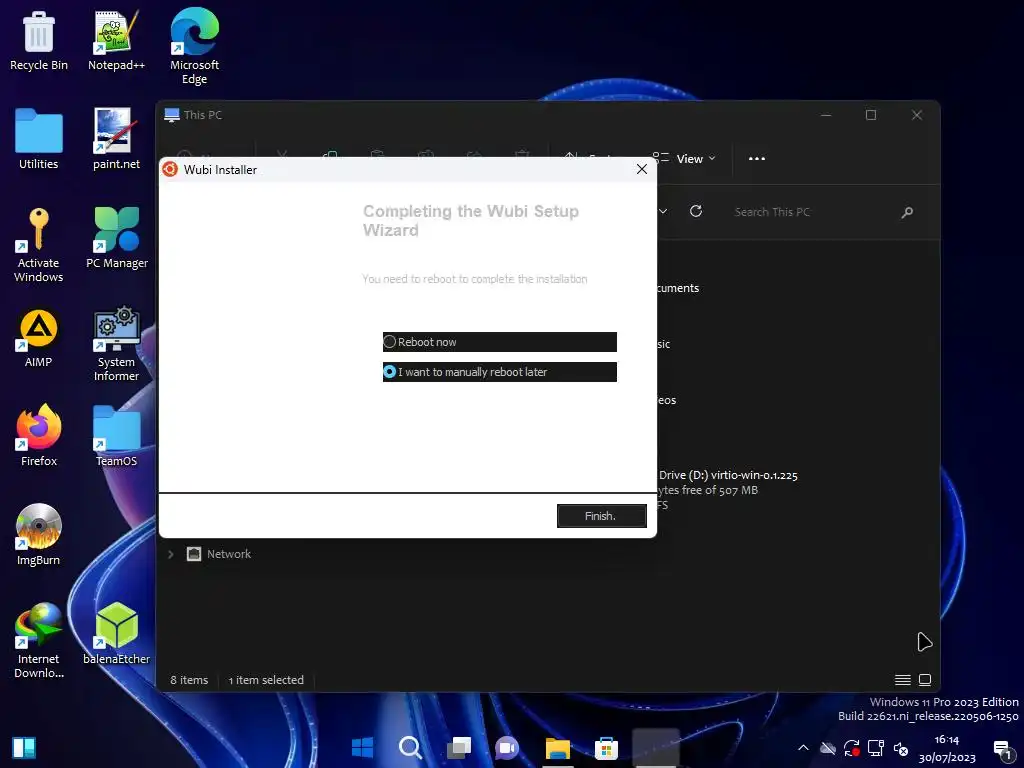The width and height of the screenshot is (1024, 768).
Task: Open taskbar Search
Action: (x=411, y=747)
